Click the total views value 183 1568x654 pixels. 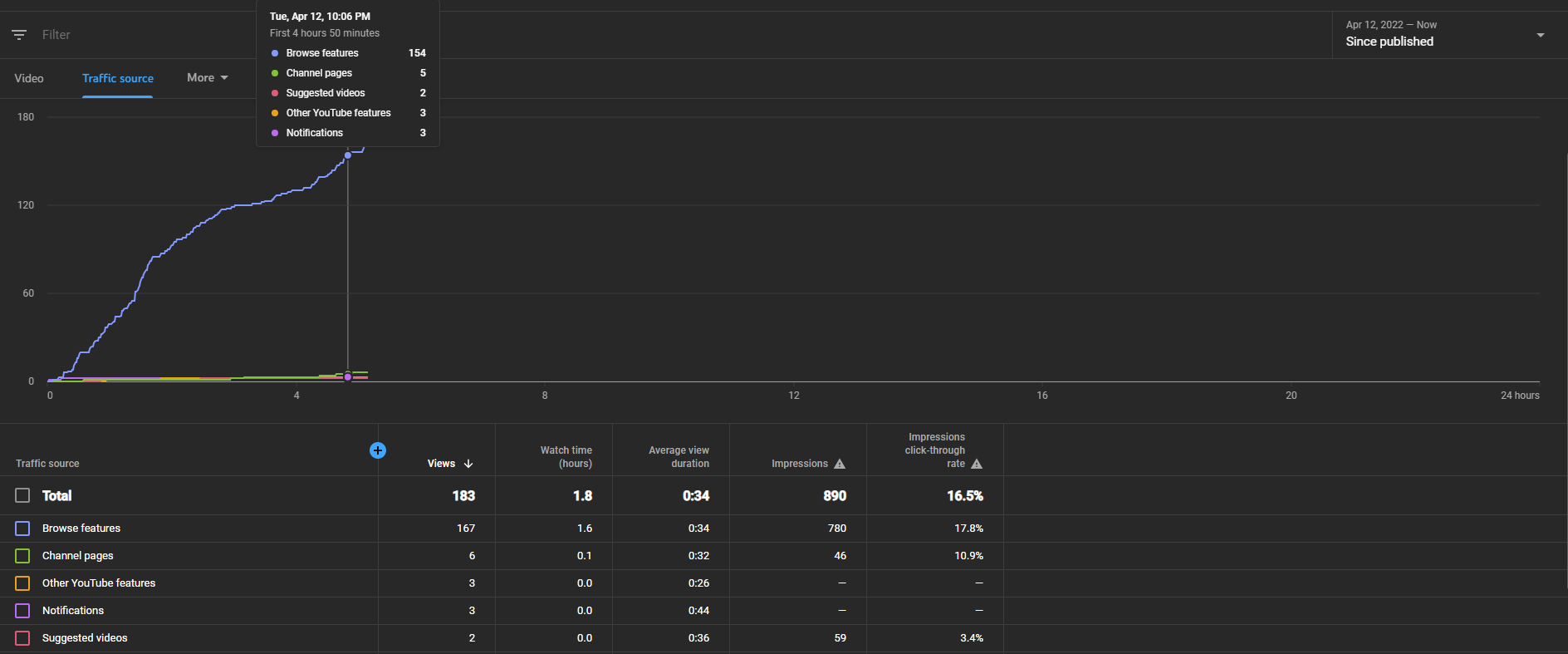[x=463, y=496]
